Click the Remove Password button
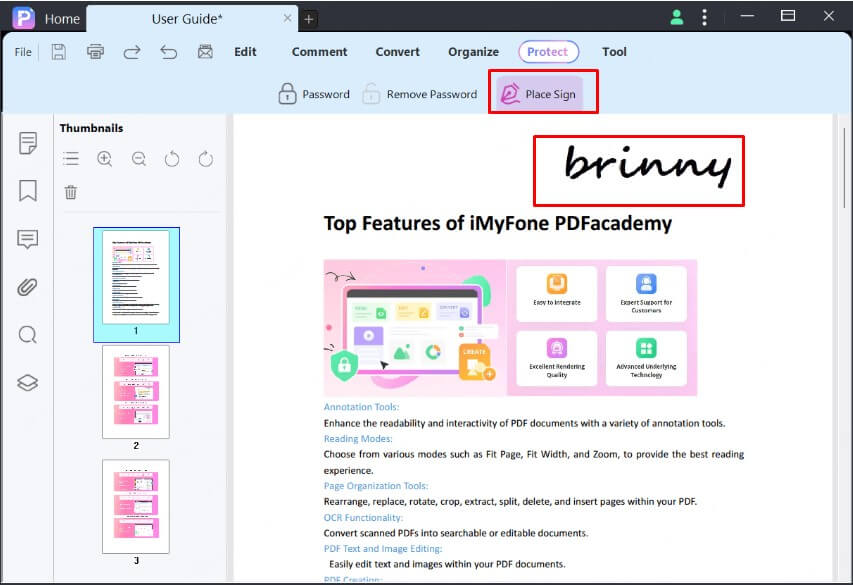 419,94
